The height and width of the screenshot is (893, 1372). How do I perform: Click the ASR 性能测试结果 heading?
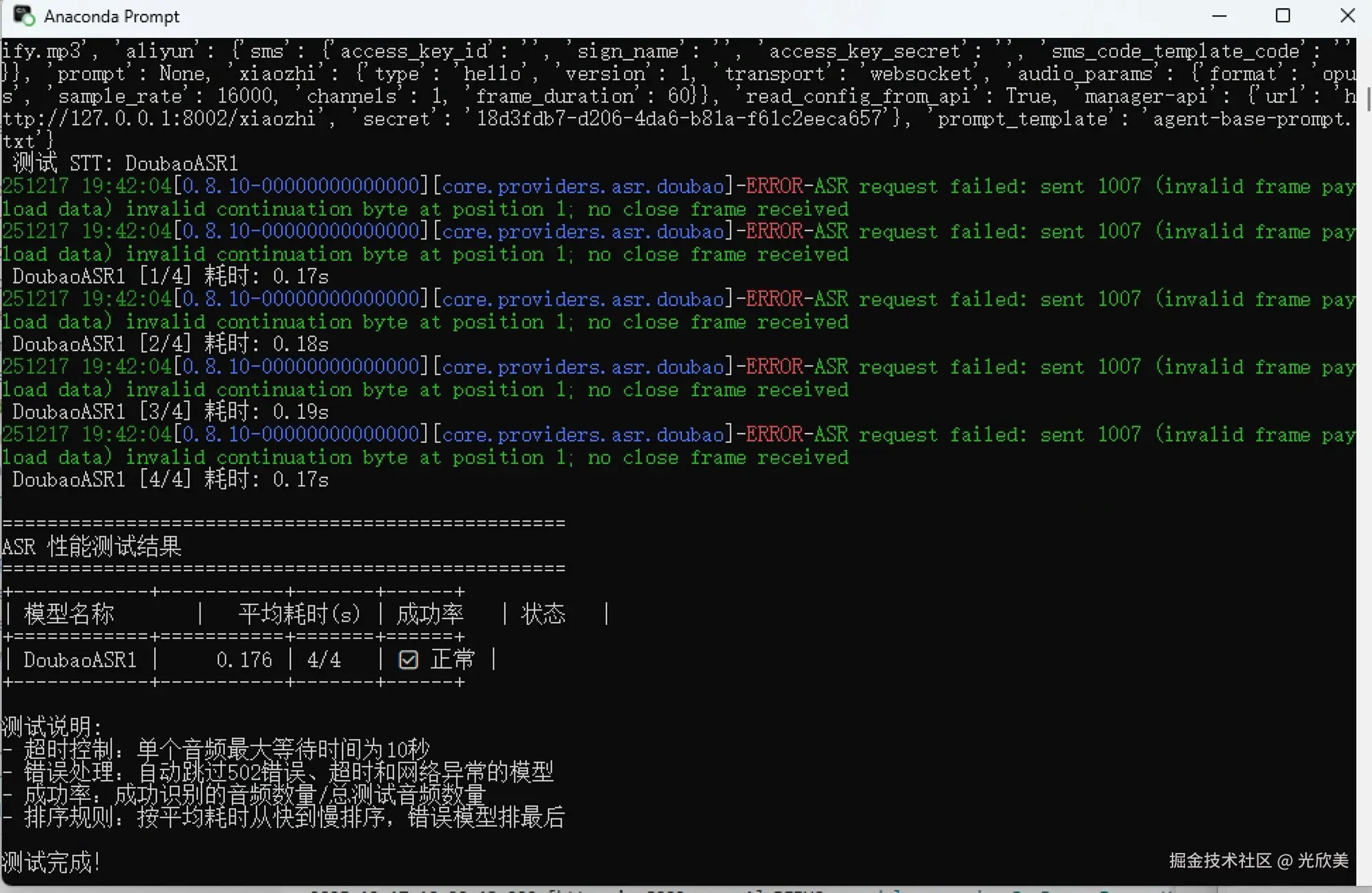[x=91, y=547]
